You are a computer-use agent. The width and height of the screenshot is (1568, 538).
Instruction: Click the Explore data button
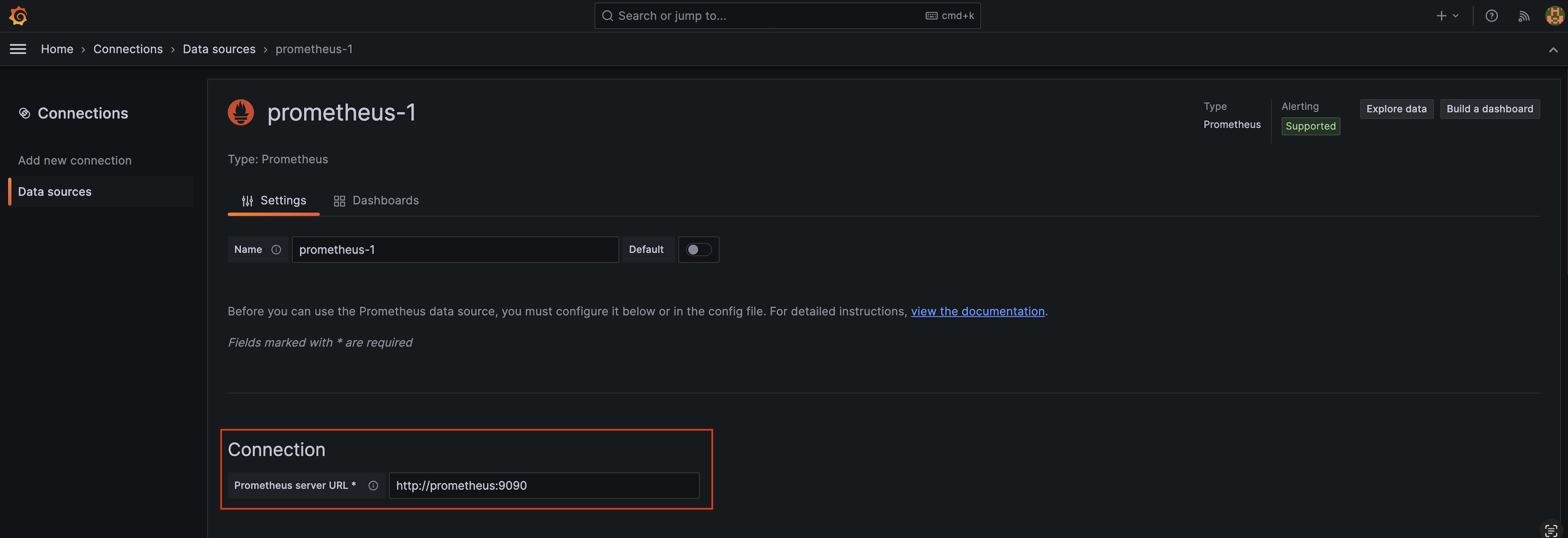1396,109
